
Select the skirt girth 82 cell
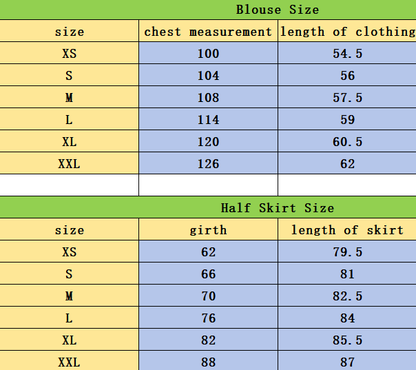(208, 339)
